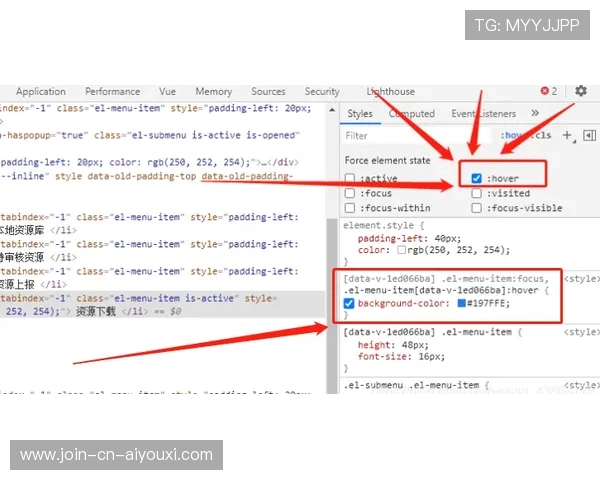This screenshot has width=600, height=480.
Task: Tick the :visited force state checkbox
Action: [477, 193]
